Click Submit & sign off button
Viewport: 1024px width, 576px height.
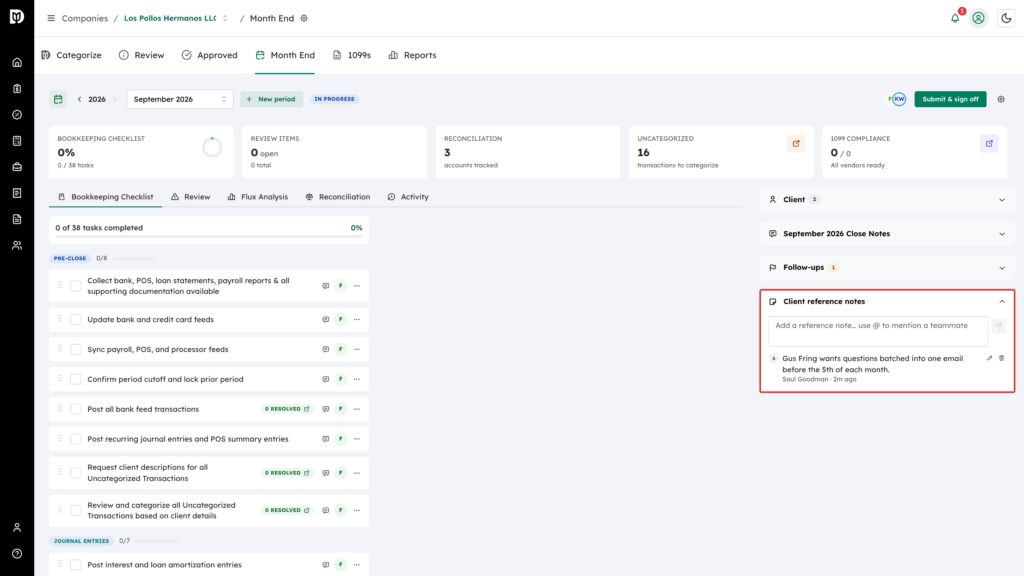[x=950, y=99]
